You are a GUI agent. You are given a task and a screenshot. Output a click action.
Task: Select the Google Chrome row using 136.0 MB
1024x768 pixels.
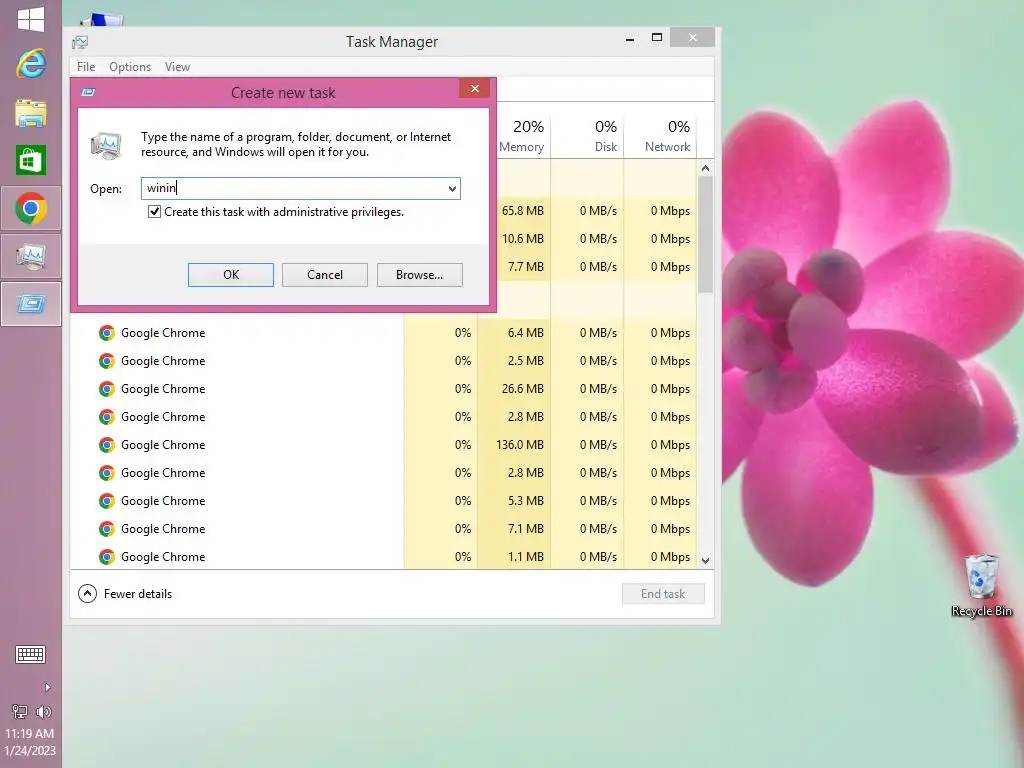point(383,445)
